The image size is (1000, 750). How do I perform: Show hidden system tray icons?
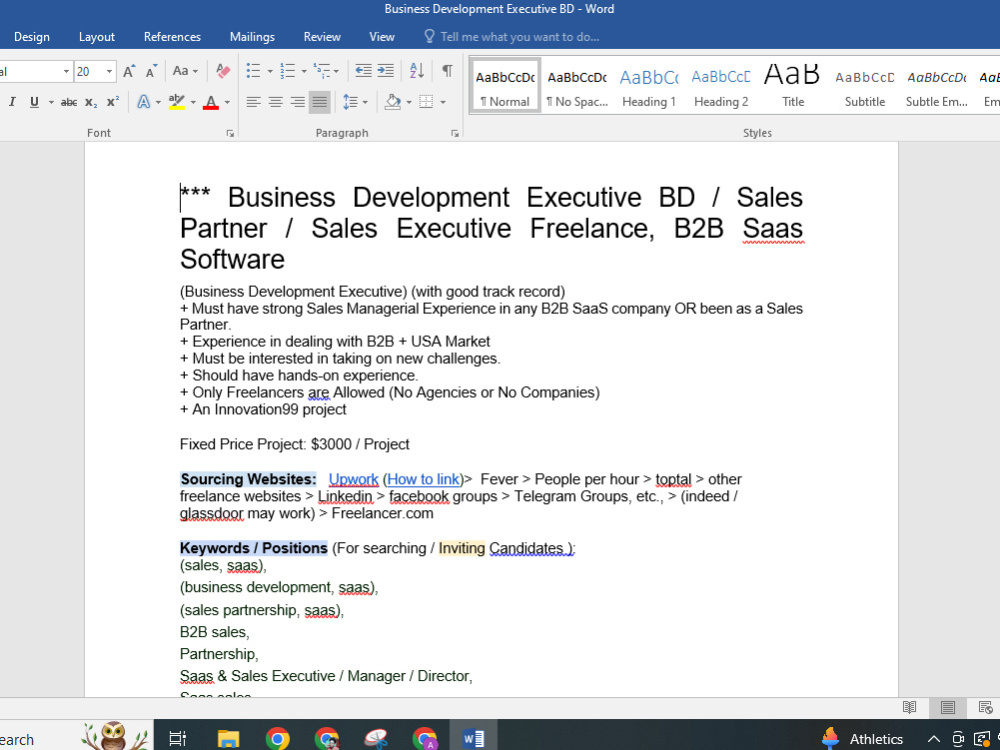(934, 739)
